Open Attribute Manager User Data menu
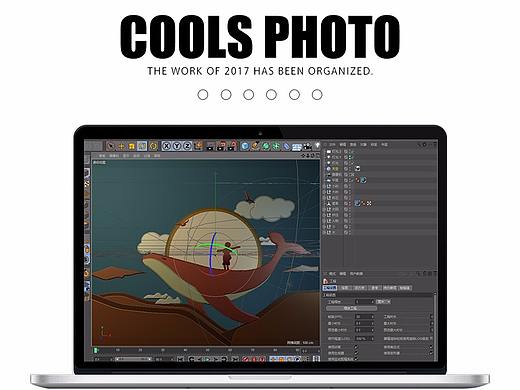This screenshot has height=390, width=520. [356, 274]
